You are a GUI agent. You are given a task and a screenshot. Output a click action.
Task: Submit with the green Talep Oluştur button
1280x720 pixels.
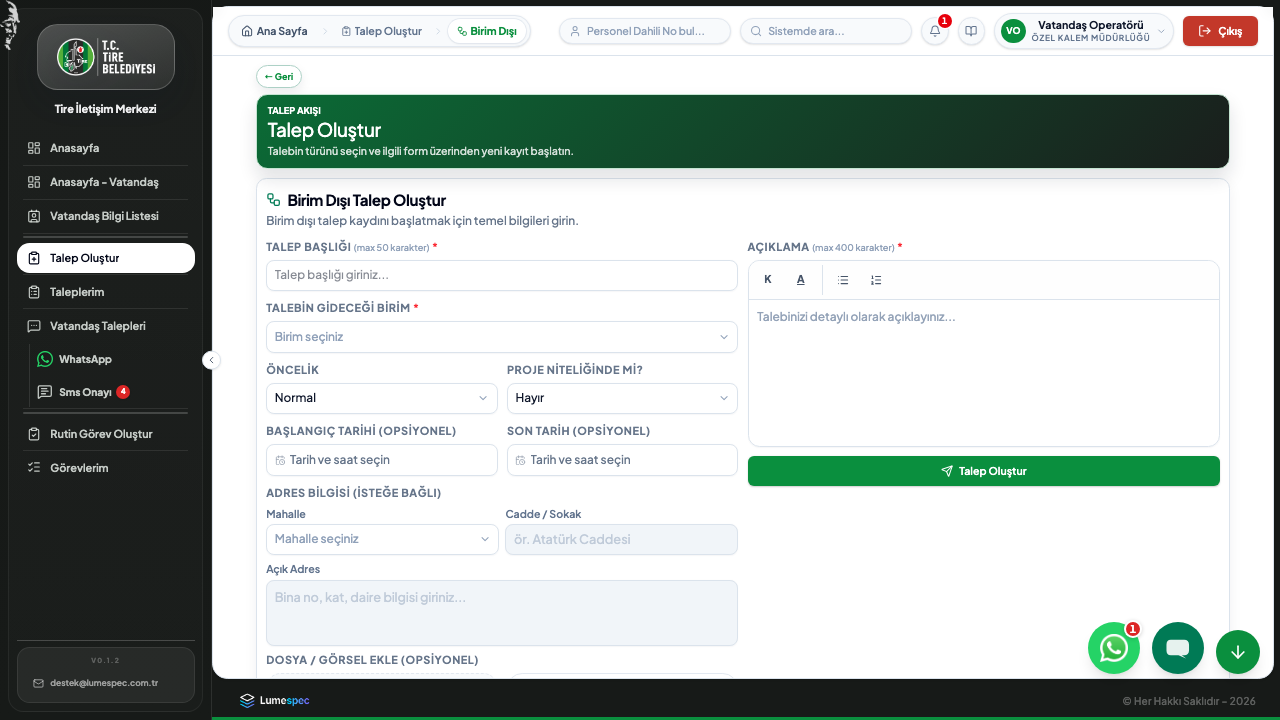984,471
